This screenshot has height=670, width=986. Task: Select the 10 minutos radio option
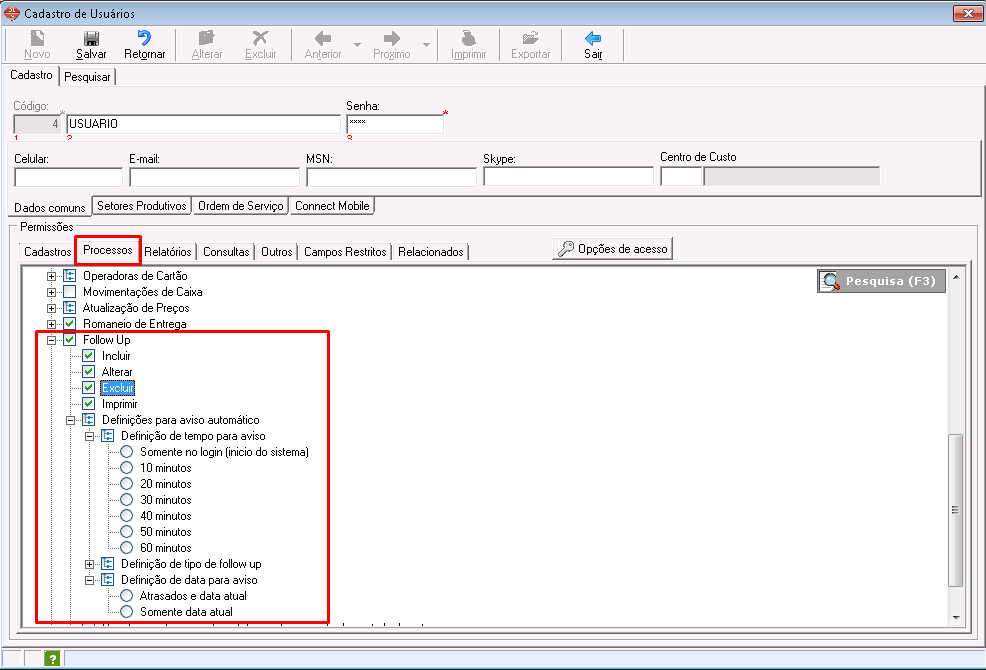126,467
